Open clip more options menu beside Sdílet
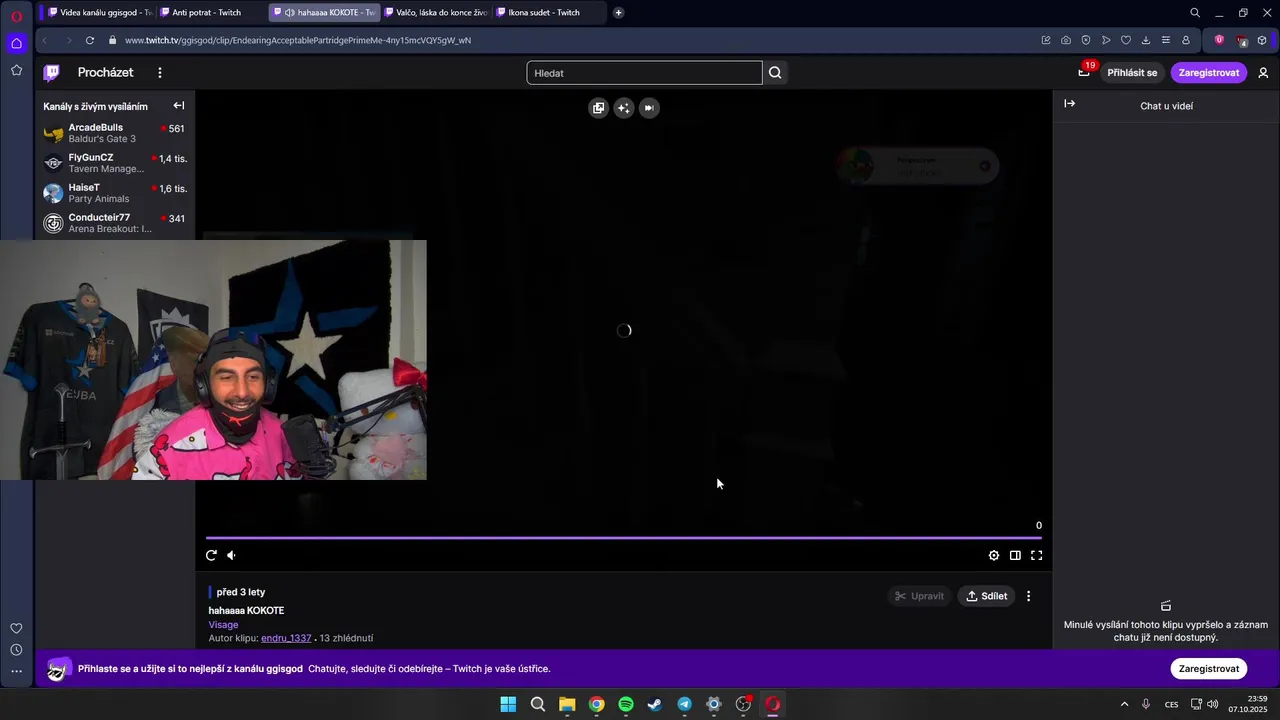 (x=1028, y=596)
